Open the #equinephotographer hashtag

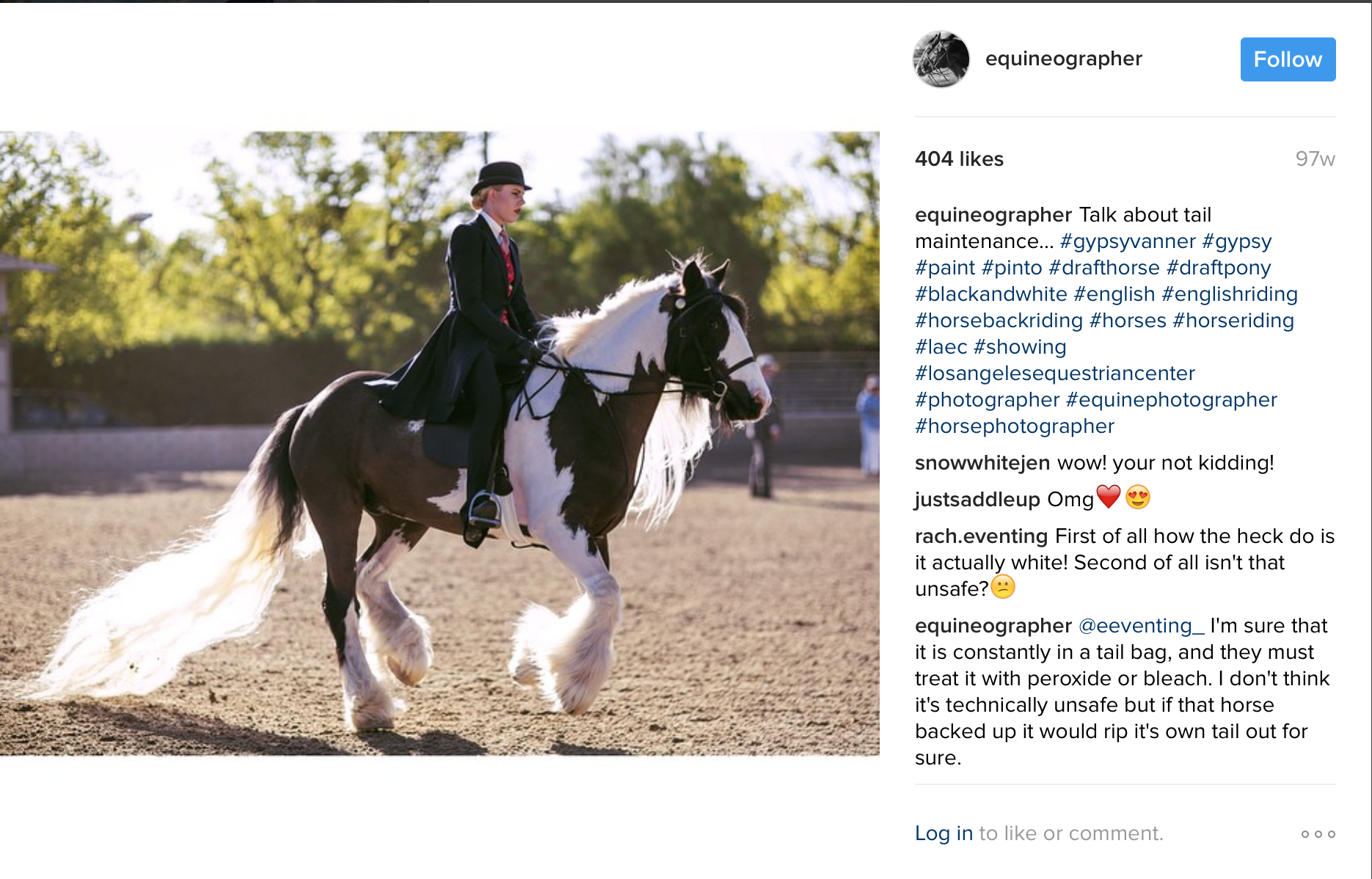(x=1172, y=400)
